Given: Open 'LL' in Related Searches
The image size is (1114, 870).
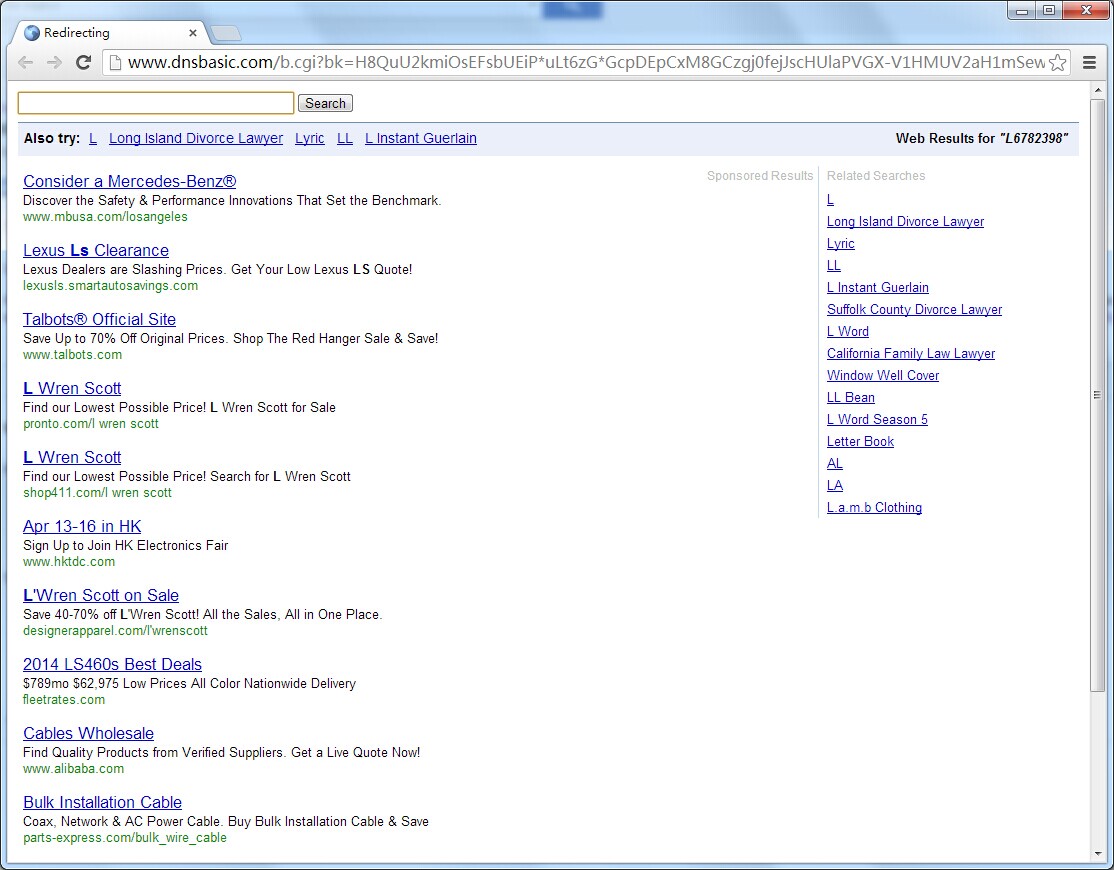Looking at the screenshot, I should coord(834,266).
